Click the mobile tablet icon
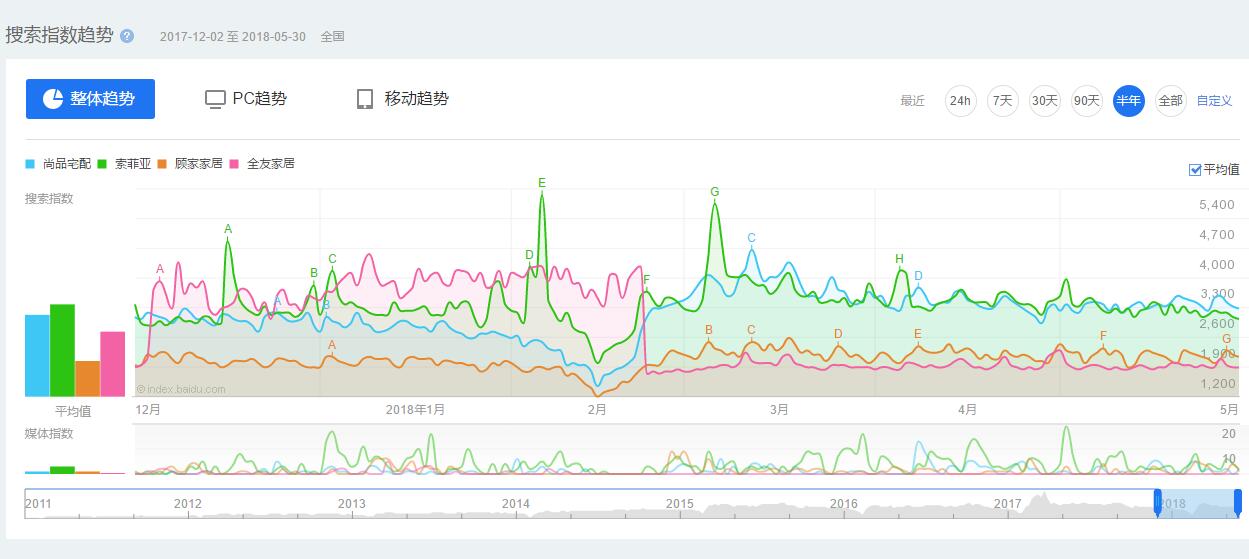1249x559 pixels. [365, 99]
